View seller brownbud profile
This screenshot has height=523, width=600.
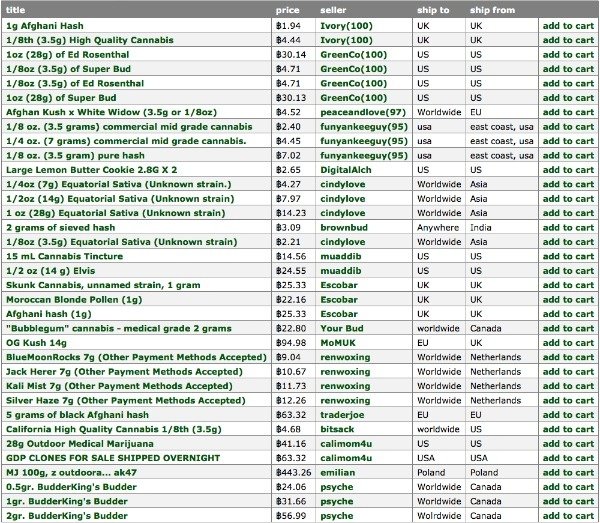point(344,228)
